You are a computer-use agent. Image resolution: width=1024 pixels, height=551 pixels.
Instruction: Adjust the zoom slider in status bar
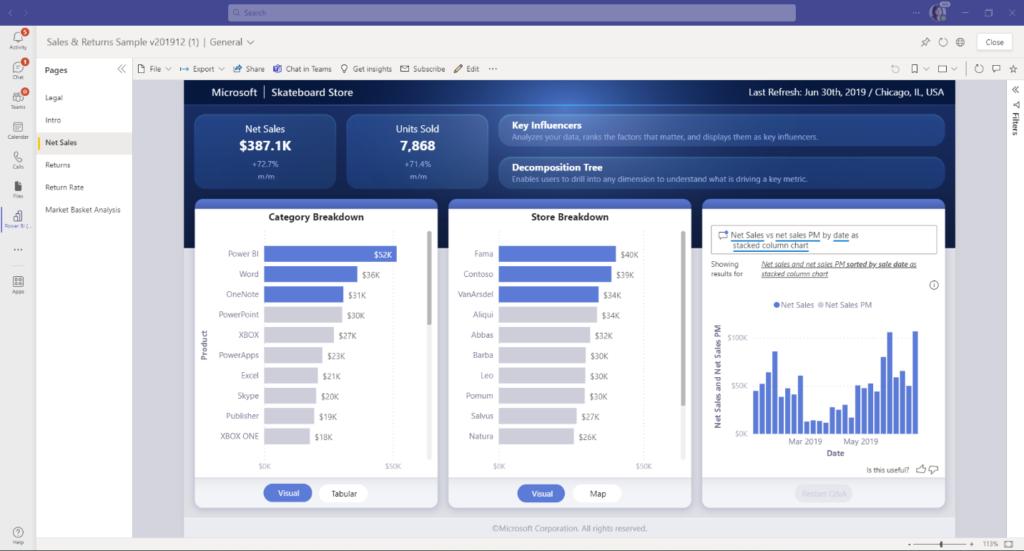coord(941,544)
